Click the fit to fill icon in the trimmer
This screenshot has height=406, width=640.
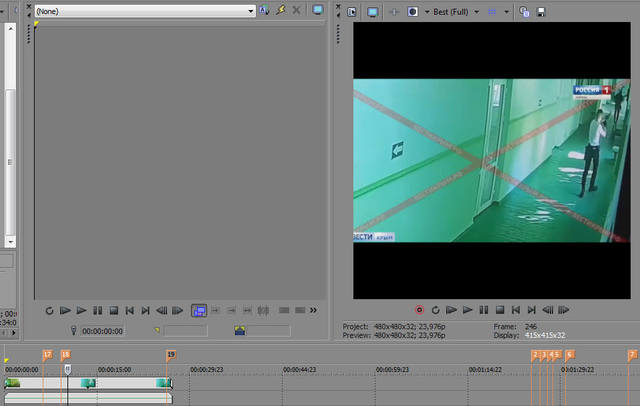[247, 311]
